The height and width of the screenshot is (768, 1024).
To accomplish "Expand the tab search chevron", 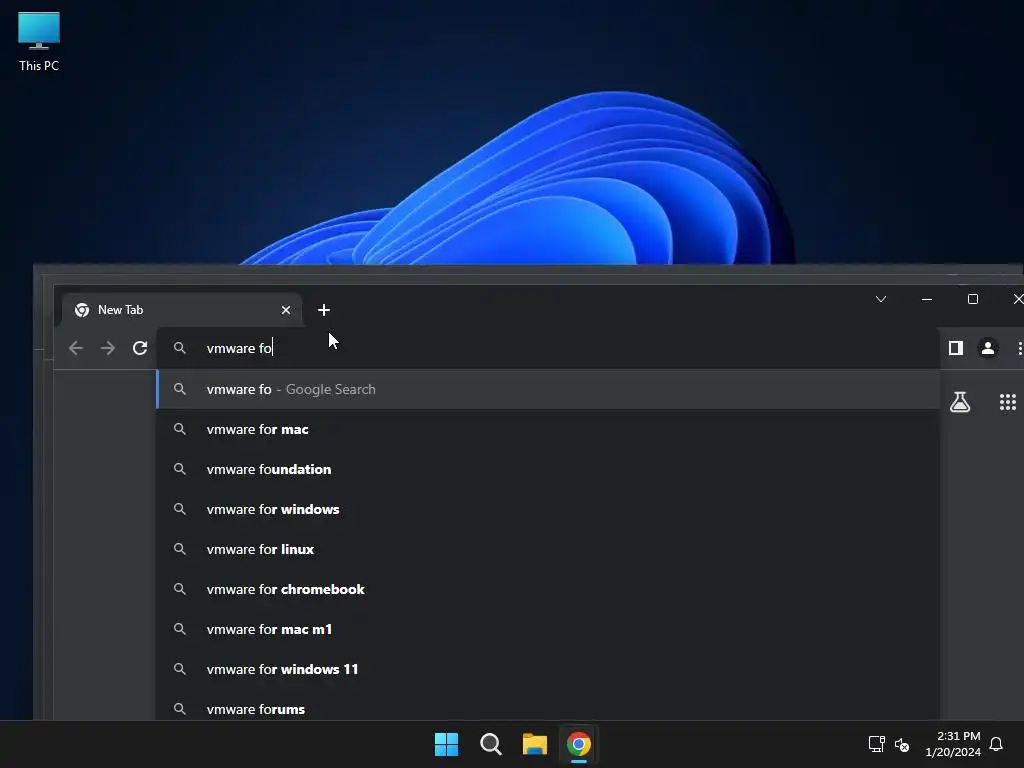I will coord(881,299).
